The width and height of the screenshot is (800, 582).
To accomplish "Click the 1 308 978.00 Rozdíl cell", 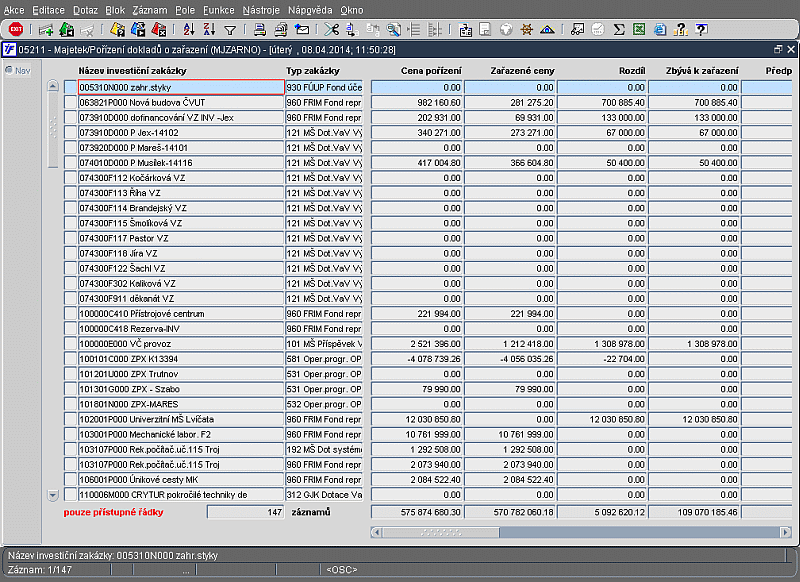I will [x=602, y=344].
